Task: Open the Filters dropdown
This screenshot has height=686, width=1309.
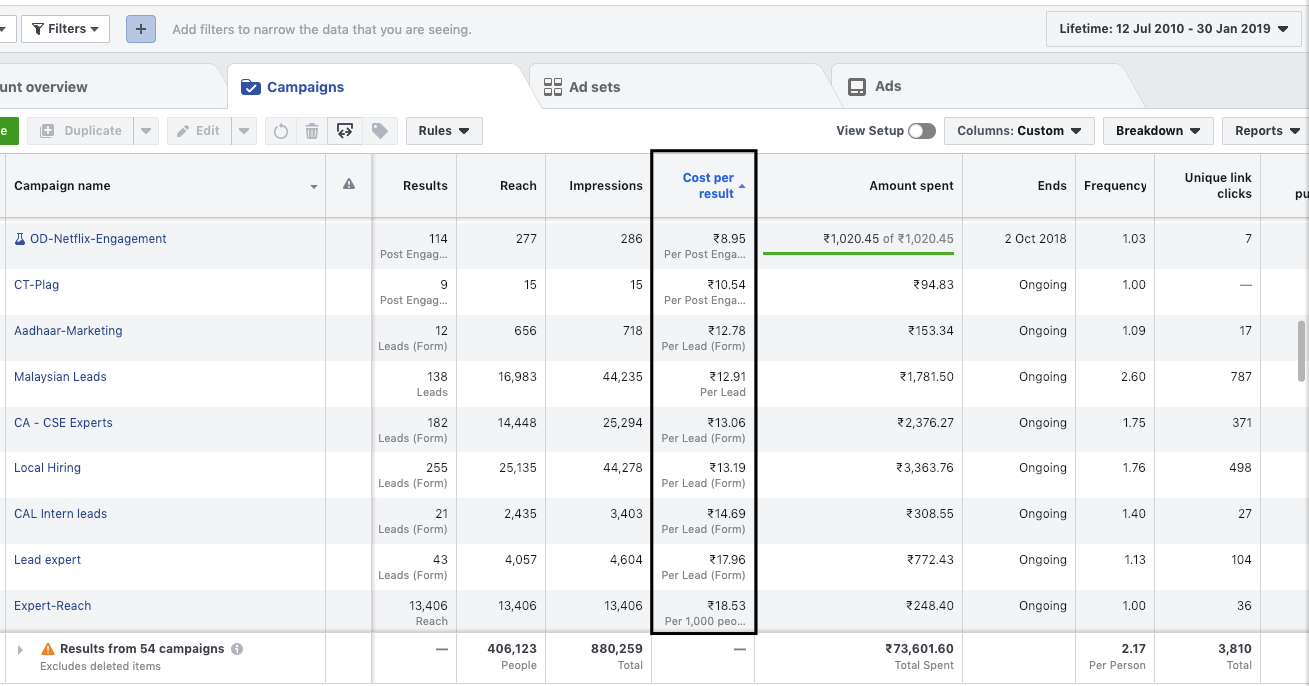Action: click(x=65, y=29)
